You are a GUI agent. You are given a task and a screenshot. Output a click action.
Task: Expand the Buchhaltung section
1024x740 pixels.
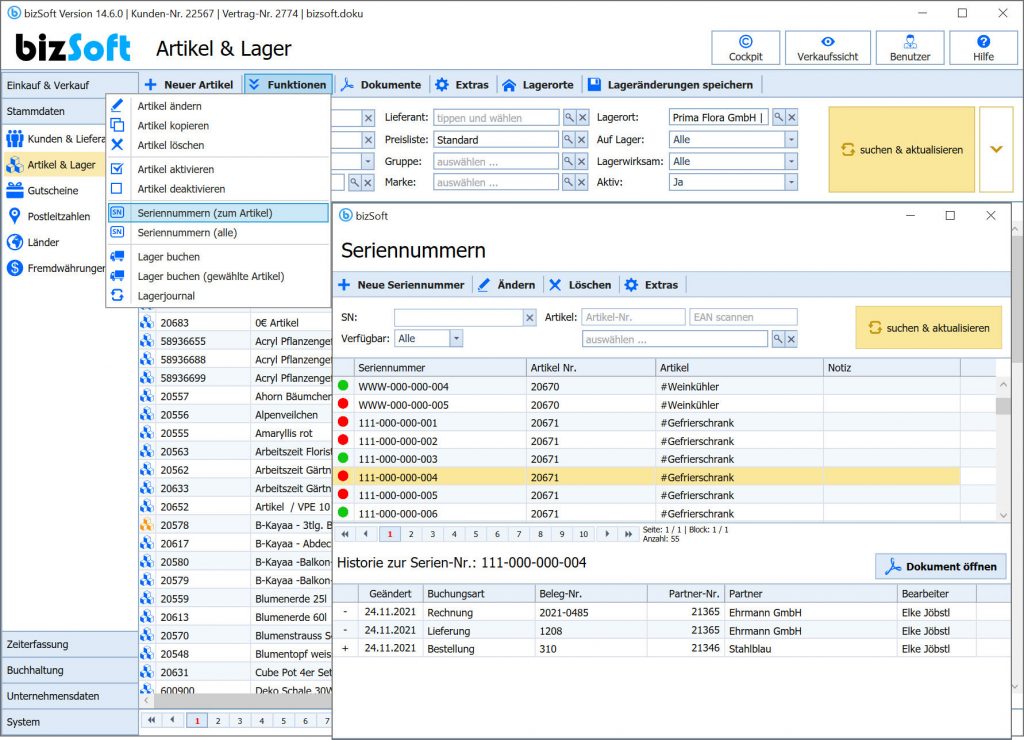(x=69, y=670)
